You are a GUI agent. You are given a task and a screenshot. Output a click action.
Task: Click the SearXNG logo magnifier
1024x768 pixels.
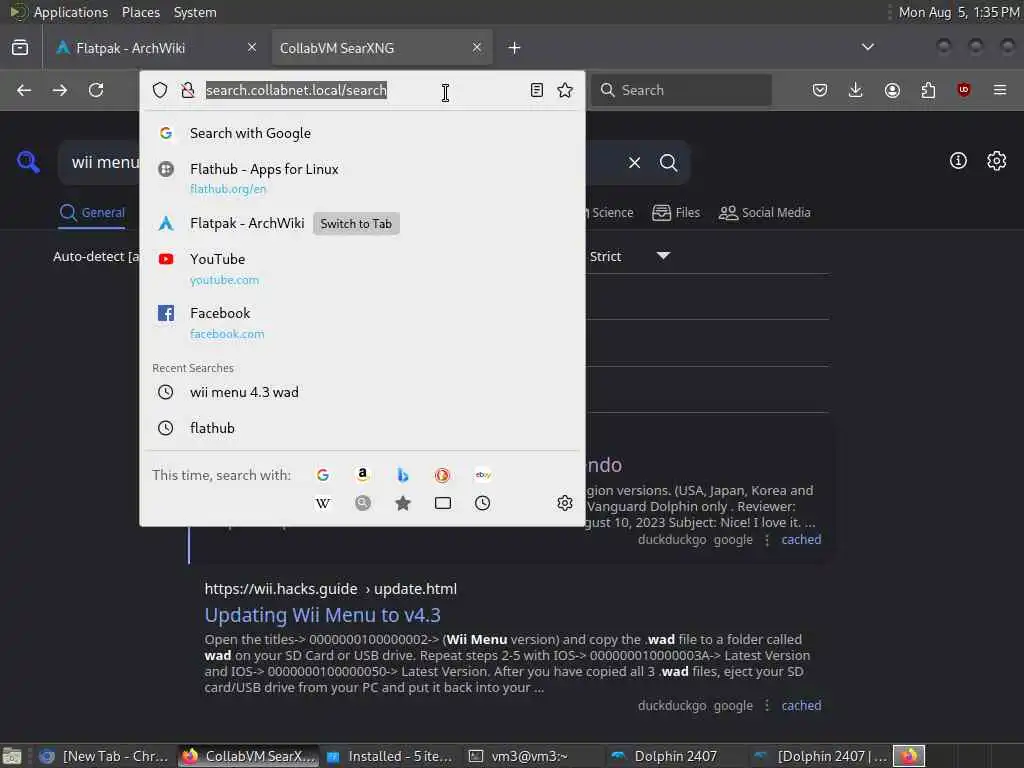tap(28, 161)
